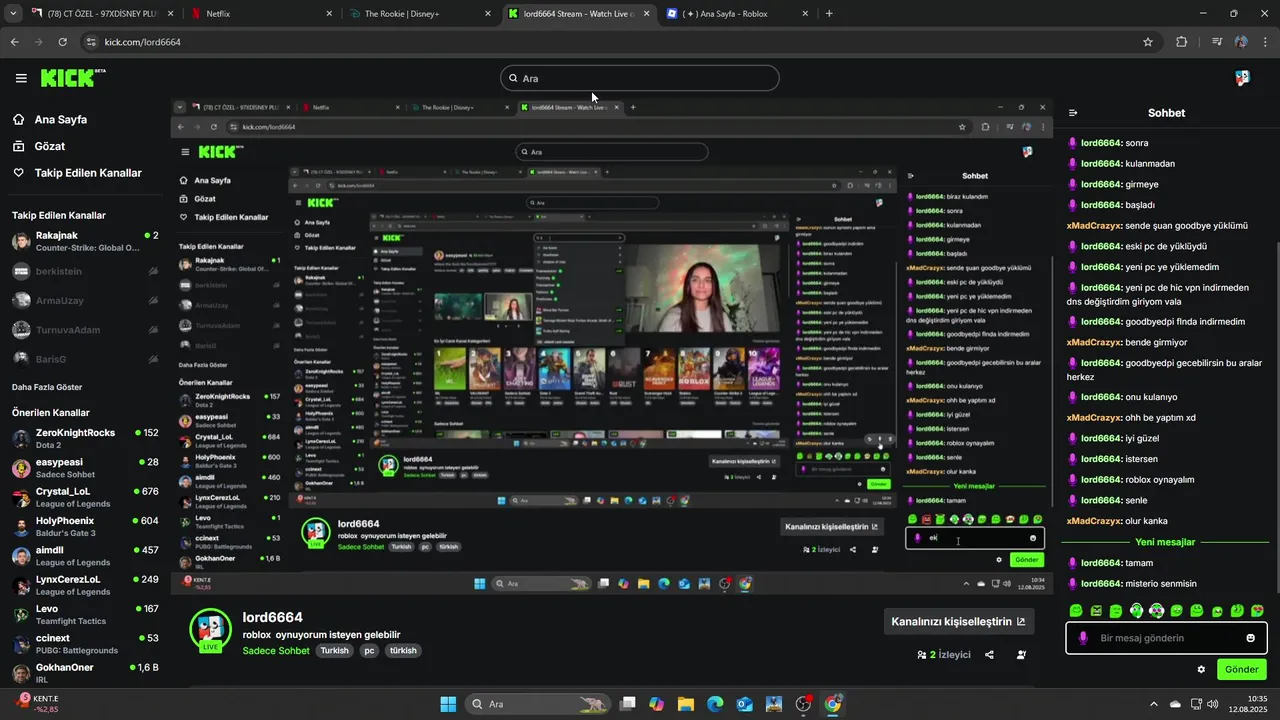The image size is (1280, 720).
Task: Open Crystal_LoL recommended channel
Action: 85,497
